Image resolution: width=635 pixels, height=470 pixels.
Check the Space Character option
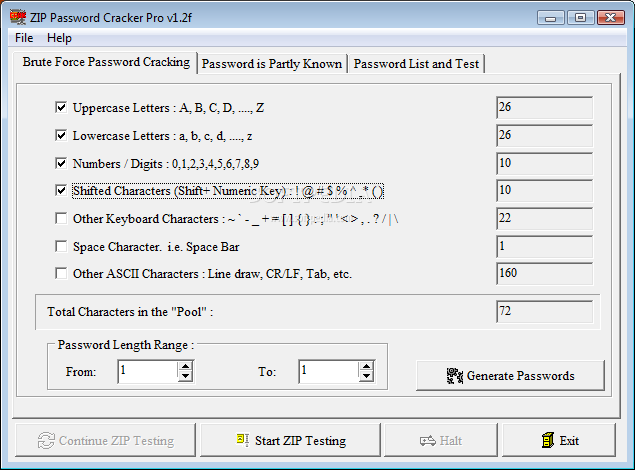61,246
